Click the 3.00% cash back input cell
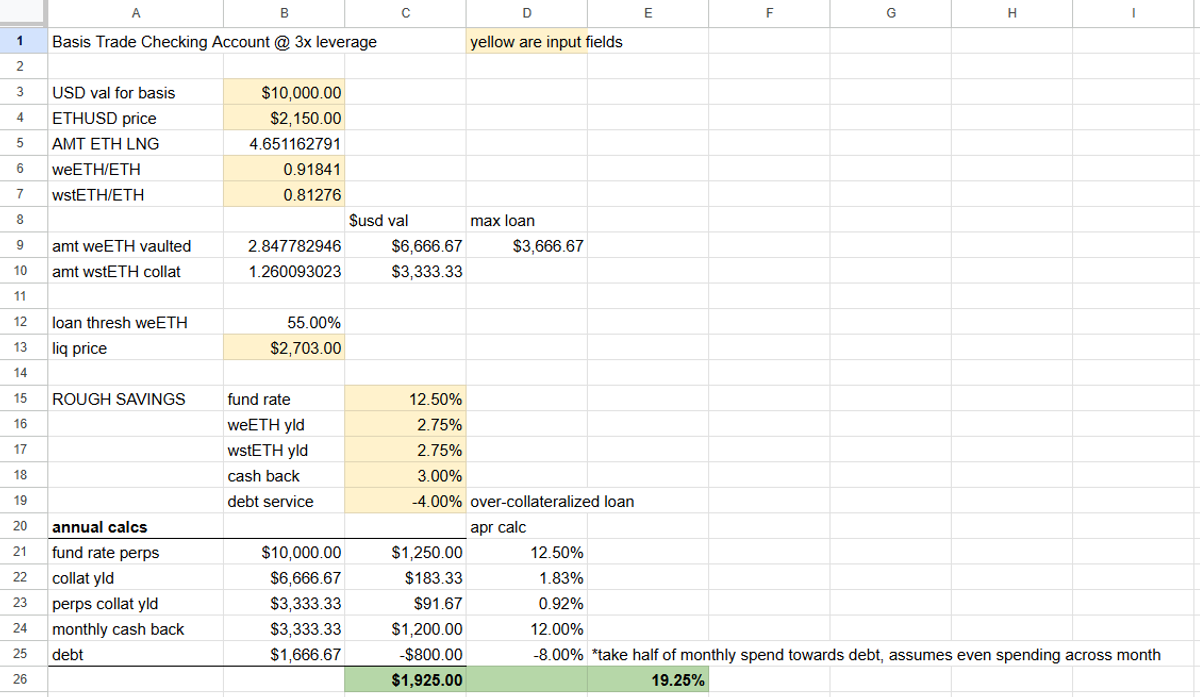This screenshot has width=1200, height=697. tap(405, 476)
